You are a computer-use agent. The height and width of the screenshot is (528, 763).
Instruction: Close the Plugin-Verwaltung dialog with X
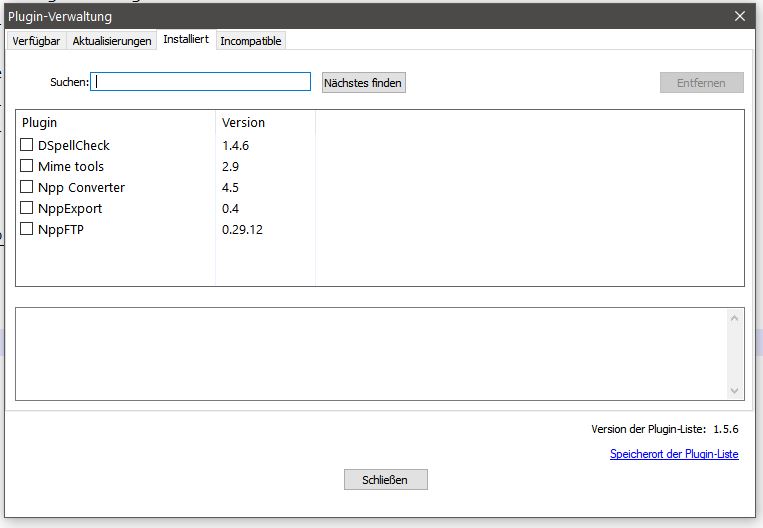click(x=740, y=16)
